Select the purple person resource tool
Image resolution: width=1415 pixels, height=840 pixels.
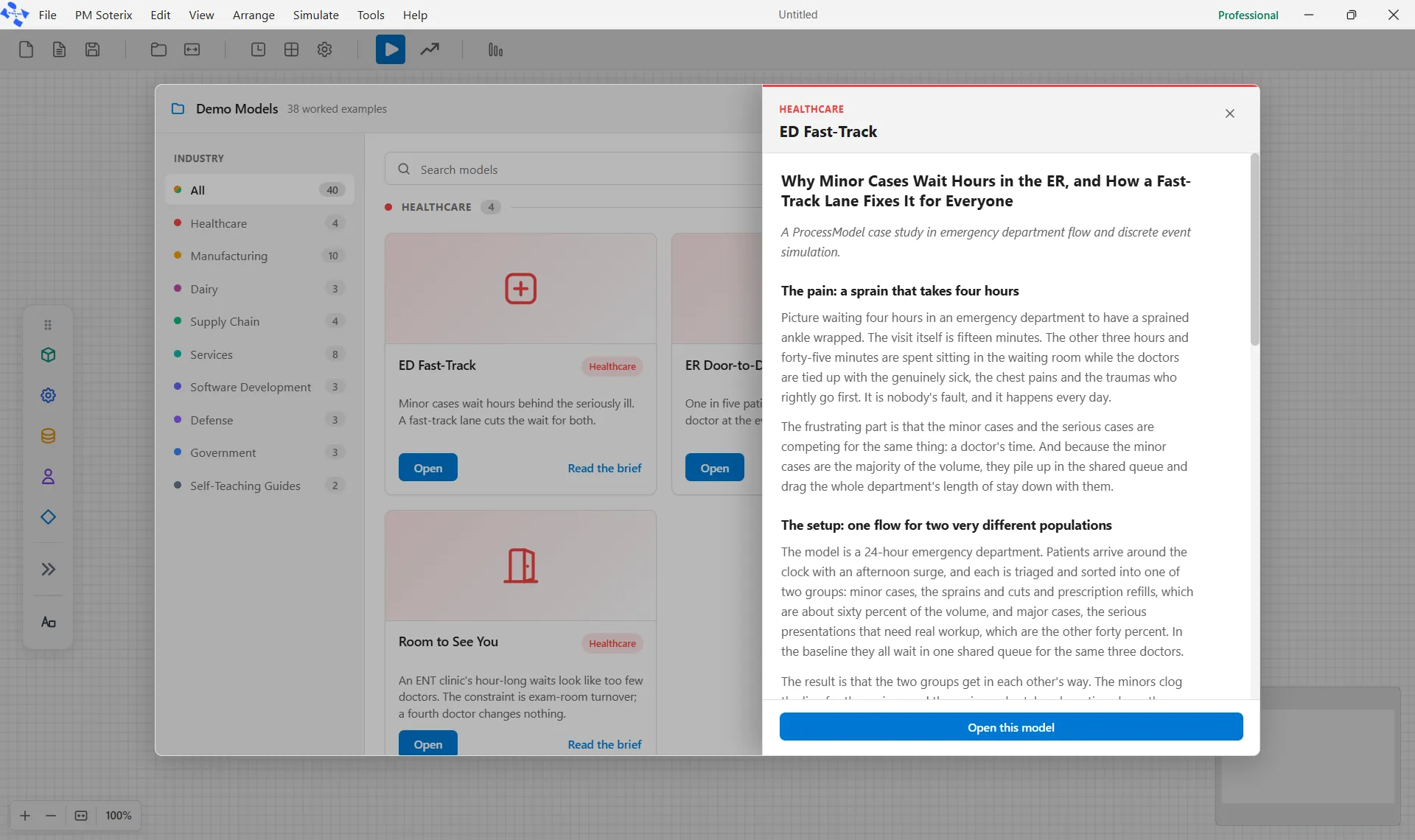tap(48, 477)
